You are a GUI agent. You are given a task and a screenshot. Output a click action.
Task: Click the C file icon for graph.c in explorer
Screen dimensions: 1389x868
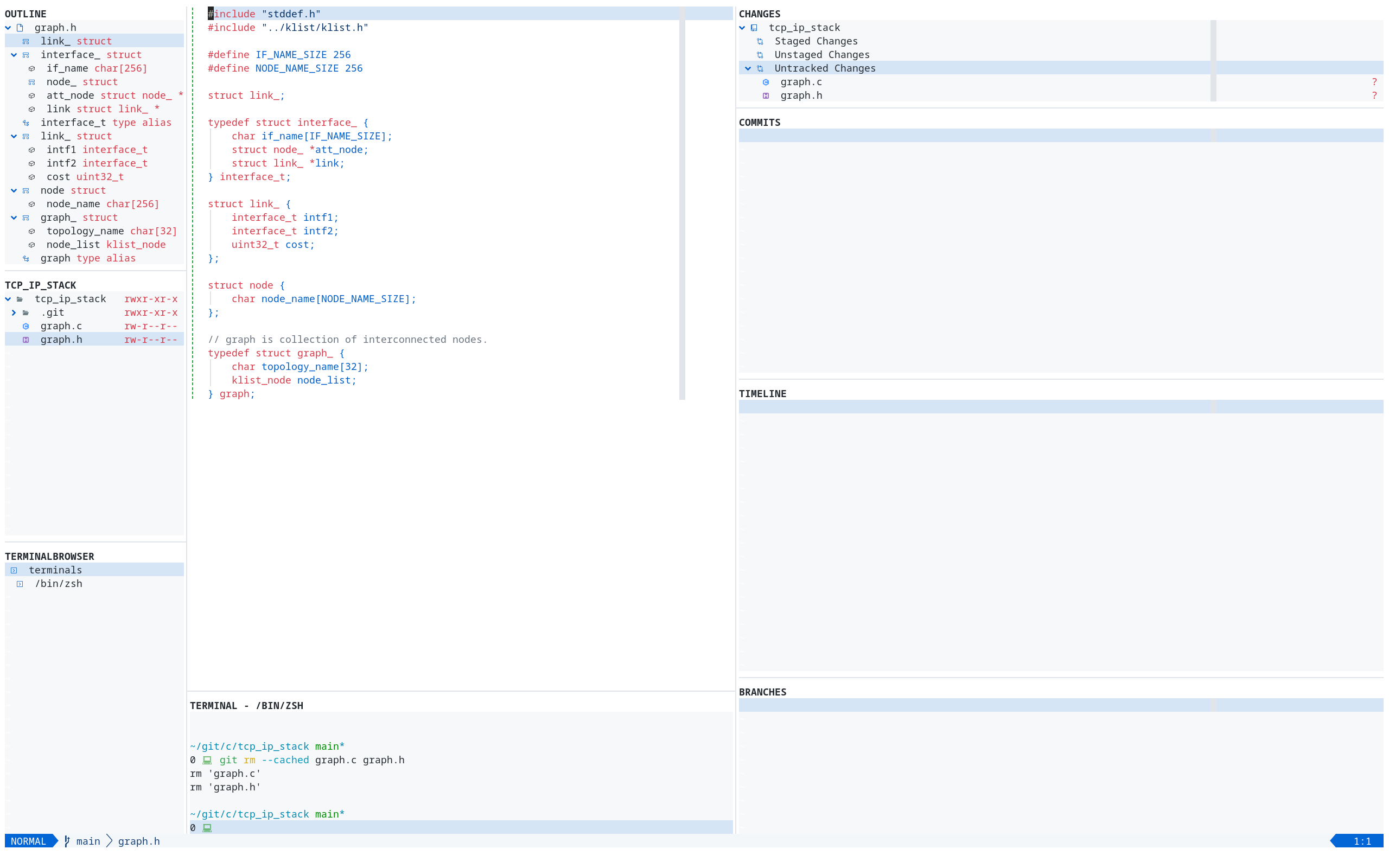click(26, 325)
